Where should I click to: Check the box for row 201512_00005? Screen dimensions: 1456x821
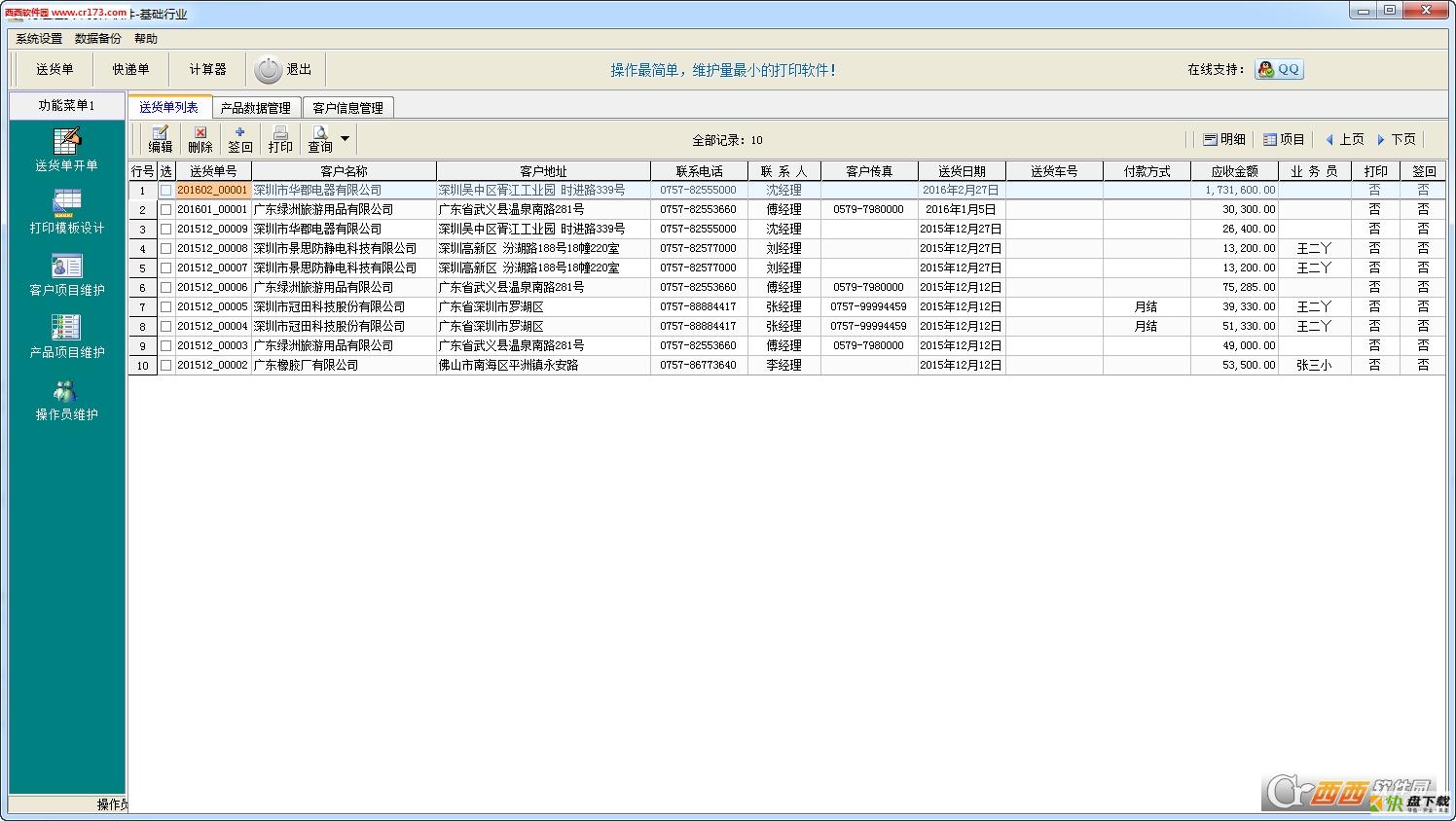point(165,307)
